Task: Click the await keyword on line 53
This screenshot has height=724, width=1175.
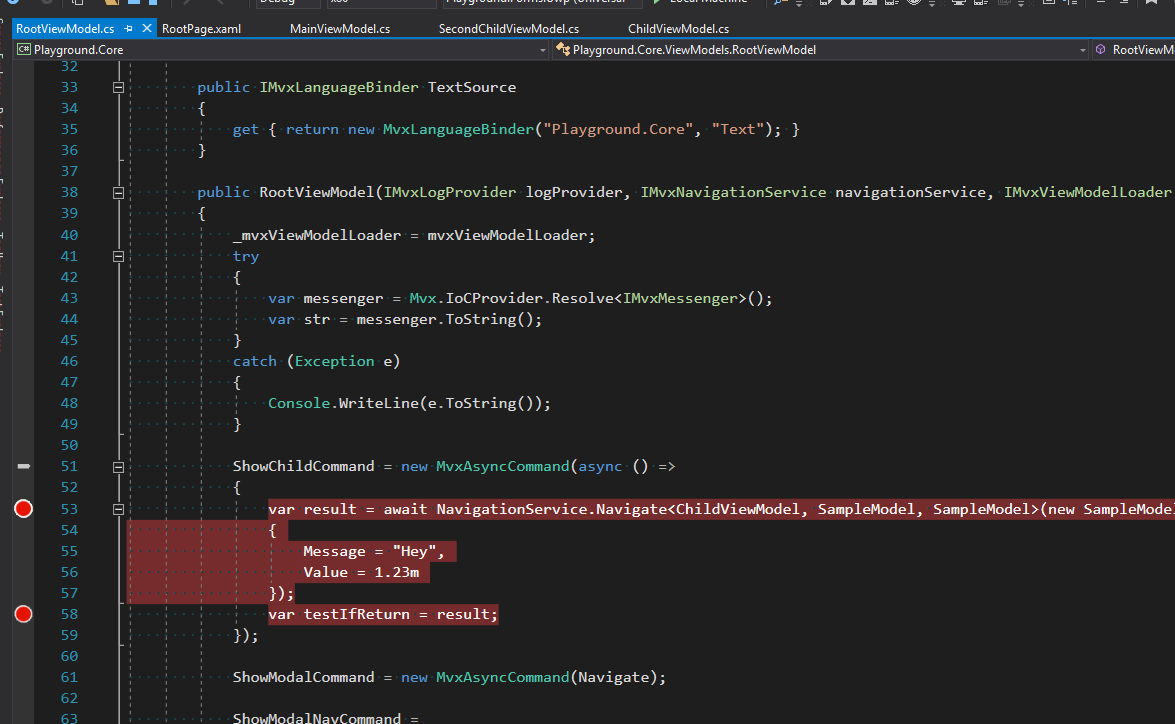Action: [x=405, y=509]
